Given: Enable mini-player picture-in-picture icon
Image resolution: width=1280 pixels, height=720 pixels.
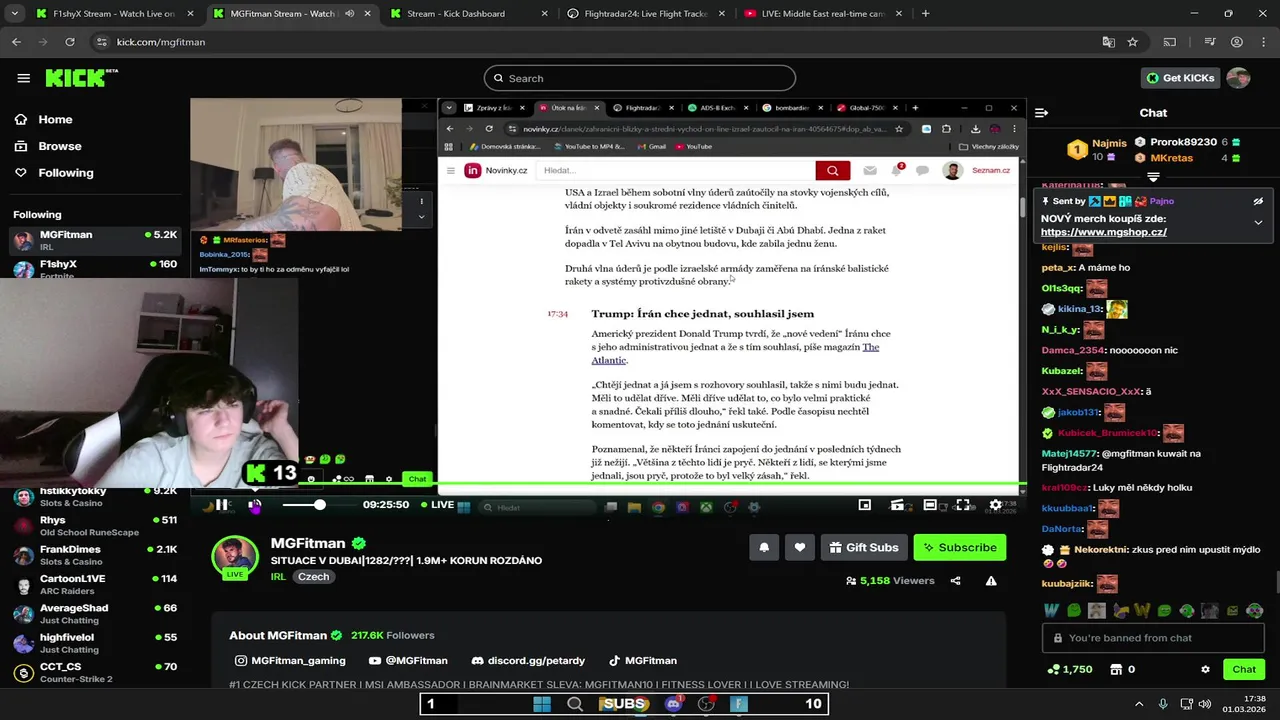Looking at the screenshot, I should coord(865,505).
